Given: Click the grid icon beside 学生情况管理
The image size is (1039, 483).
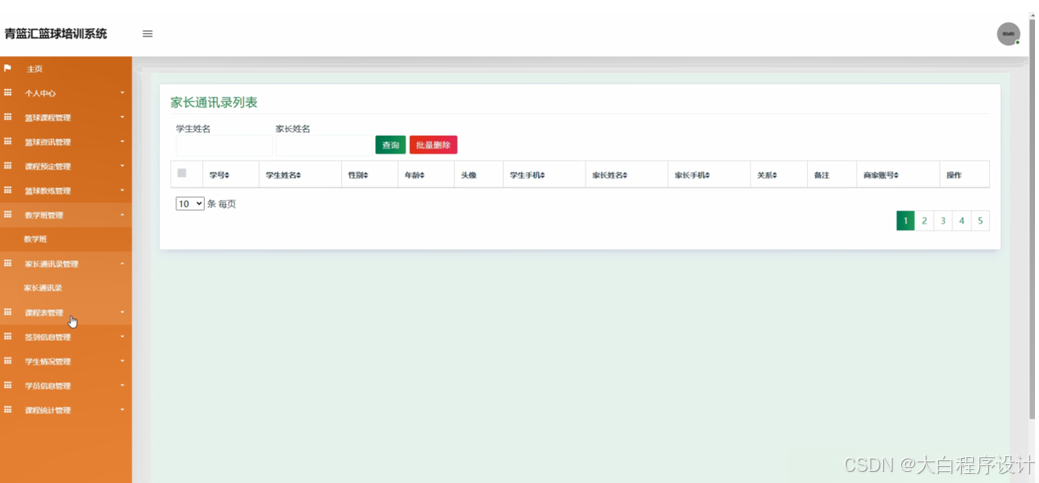Looking at the screenshot, I should pos(8,361).
